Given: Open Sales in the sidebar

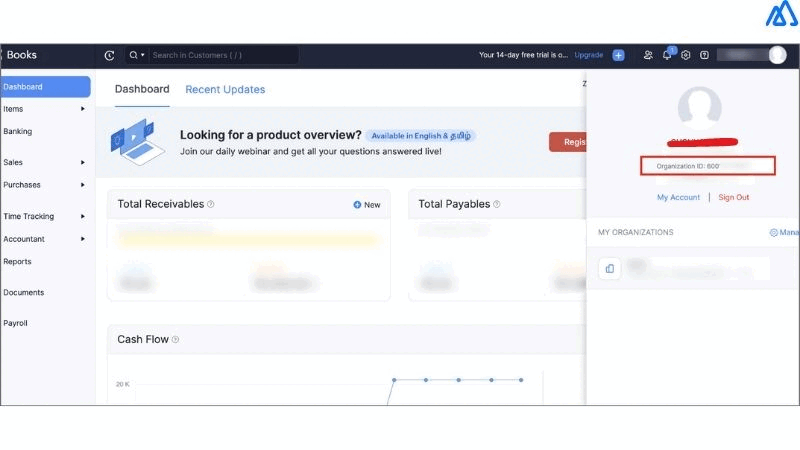Looking at the screenshot, I should pyautogui.click(x=13, y=162).
